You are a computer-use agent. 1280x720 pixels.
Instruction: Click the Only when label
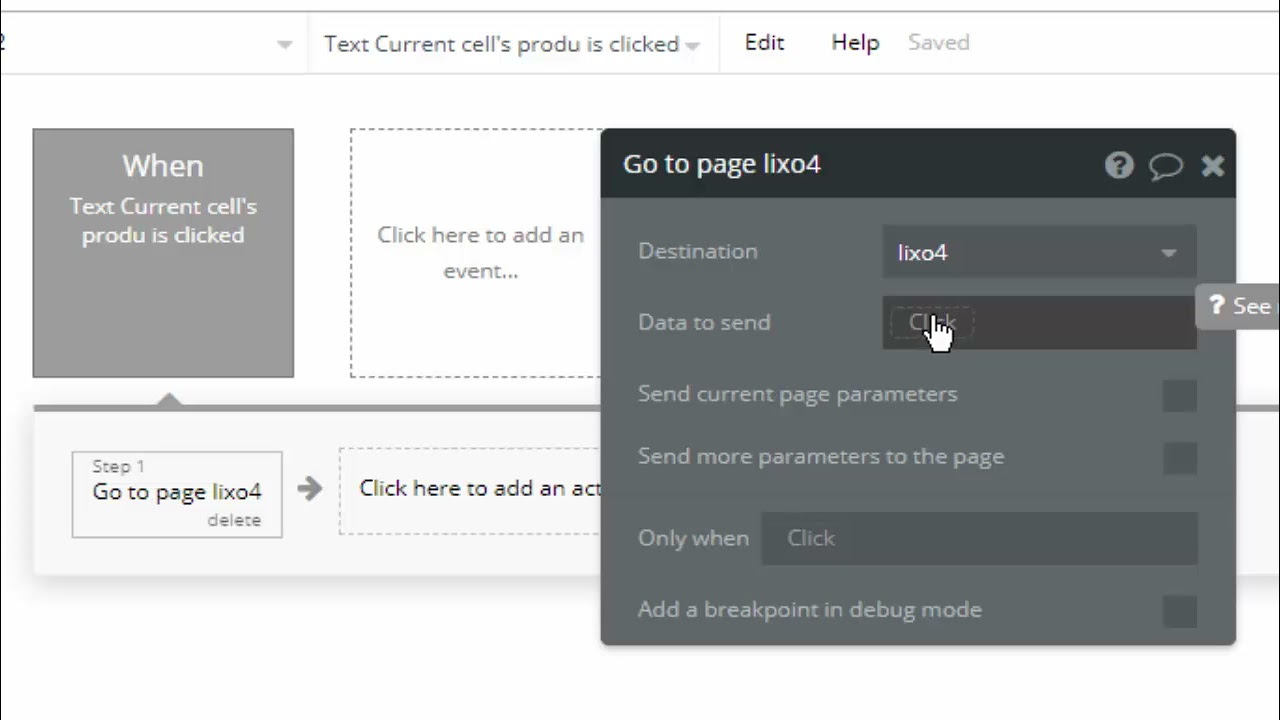(x=693, y=538)
